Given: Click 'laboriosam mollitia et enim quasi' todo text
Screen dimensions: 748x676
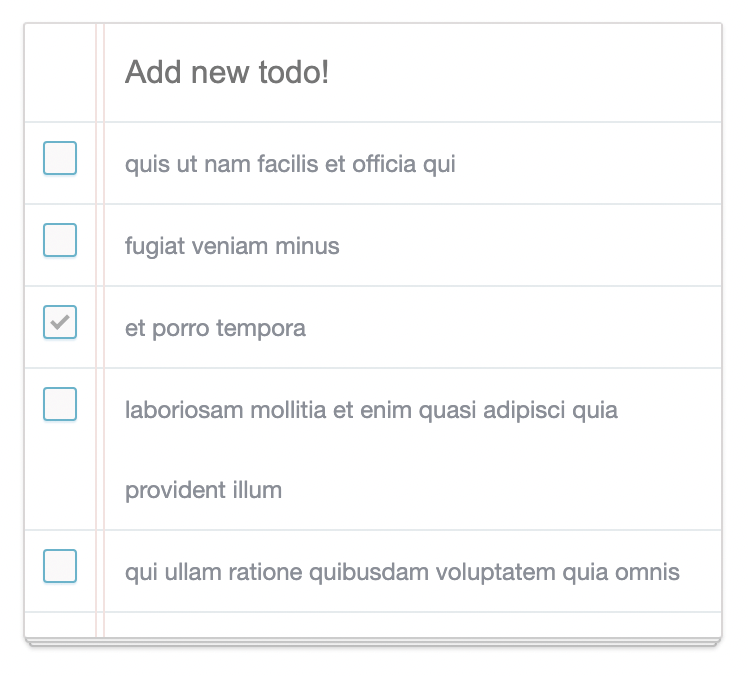Looking at the screenshot, I should (301, 410).
